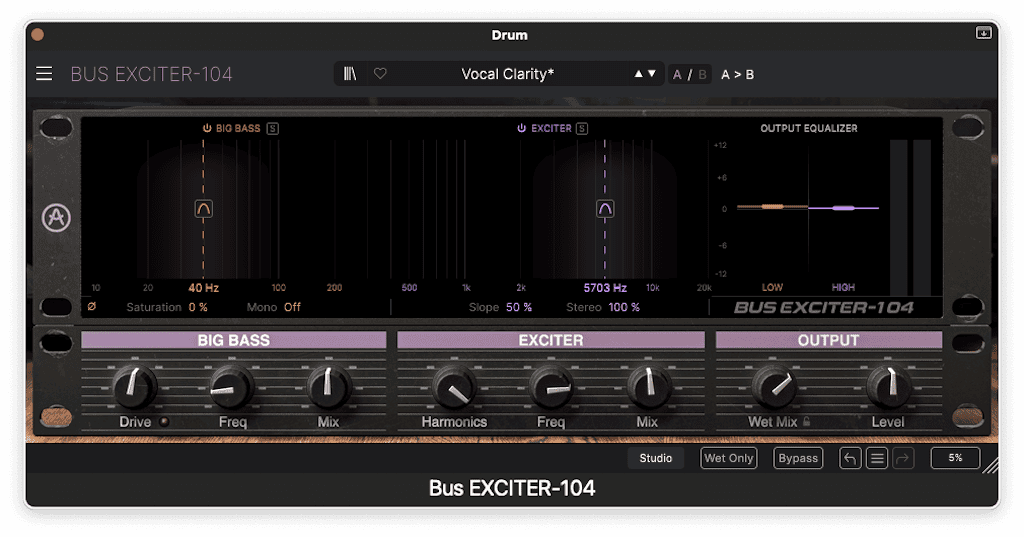Image resolution: width=1024 pixels, height=537 pixels.
Task: Click the Exciter Freq knob
Action: 551,386
